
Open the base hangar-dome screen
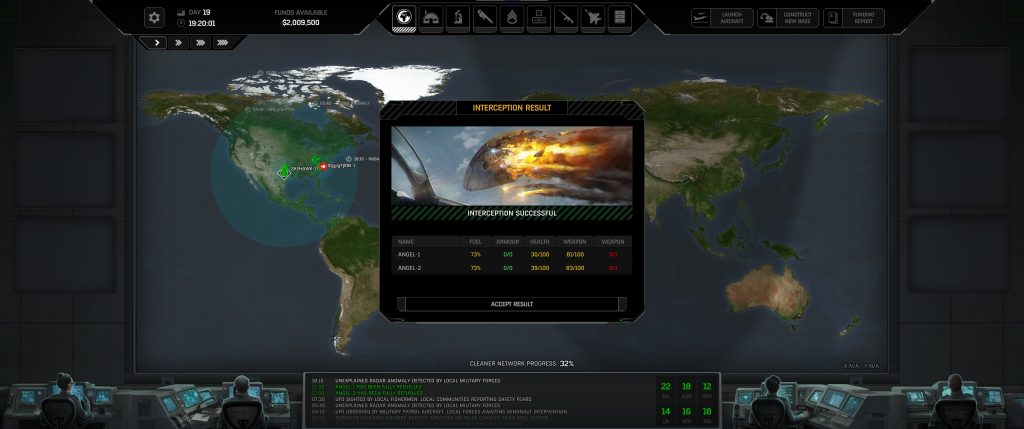pos(431,18)
